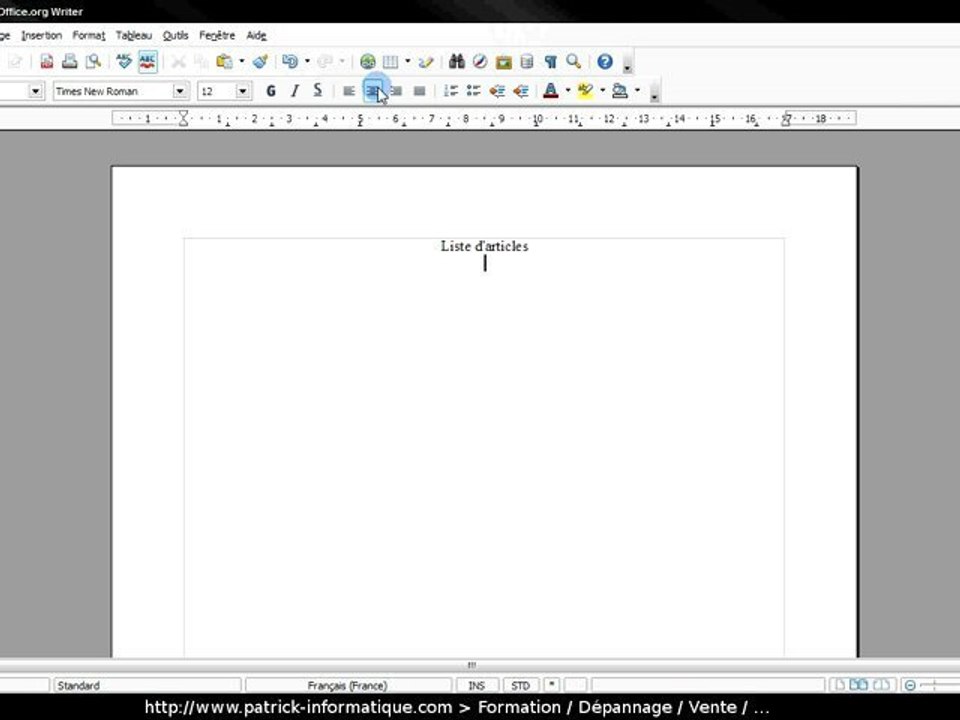Viewport: 960px width, 720px height.
Task: Expand the standard toolbar overflow handle
Action: click(628, 62)
